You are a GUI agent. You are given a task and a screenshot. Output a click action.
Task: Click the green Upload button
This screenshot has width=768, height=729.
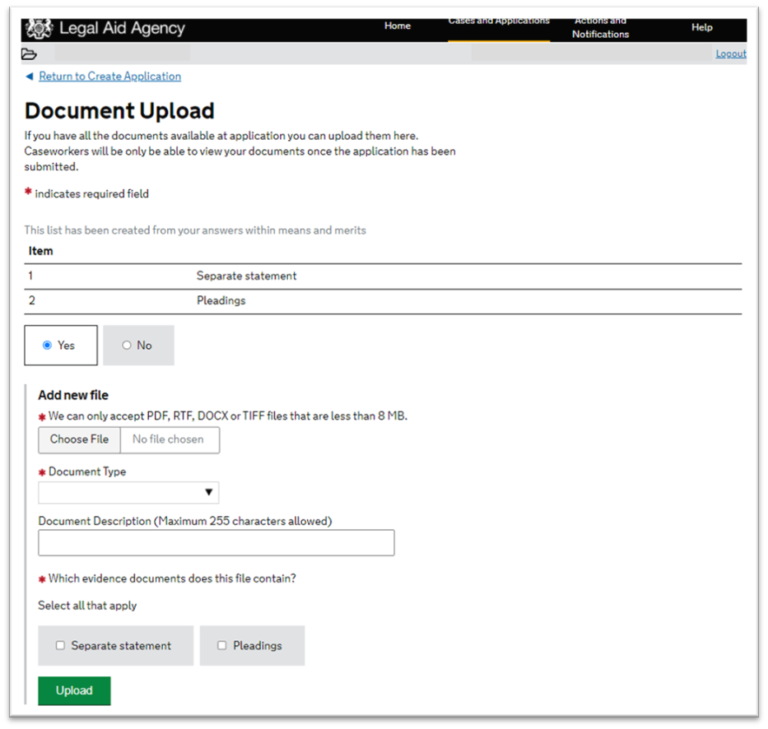pyautogui.click(x=74, y=691)
